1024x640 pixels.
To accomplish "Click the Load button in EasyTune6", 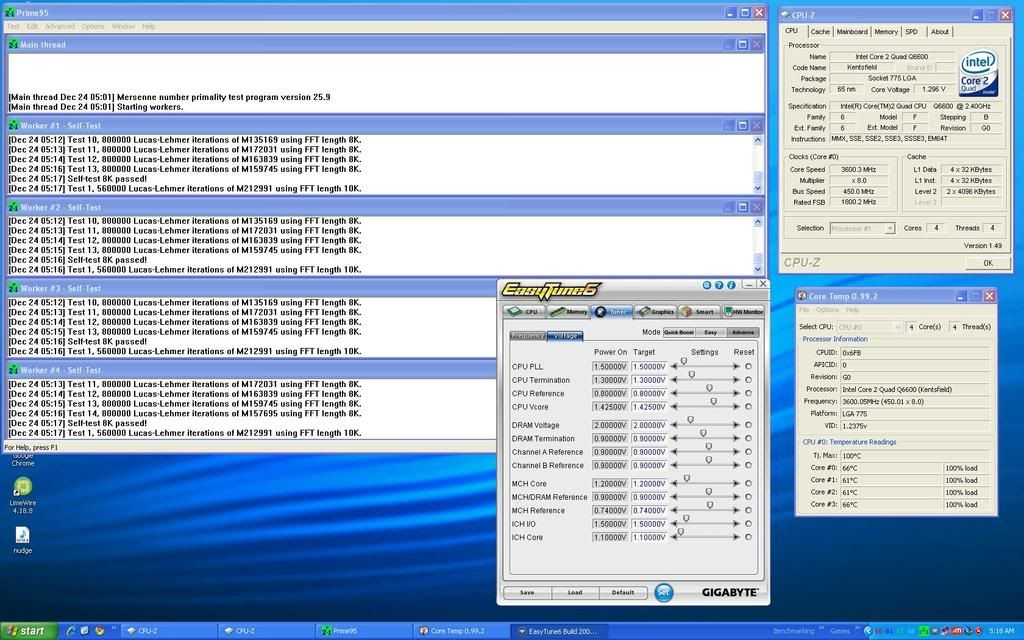I will 575,592.
